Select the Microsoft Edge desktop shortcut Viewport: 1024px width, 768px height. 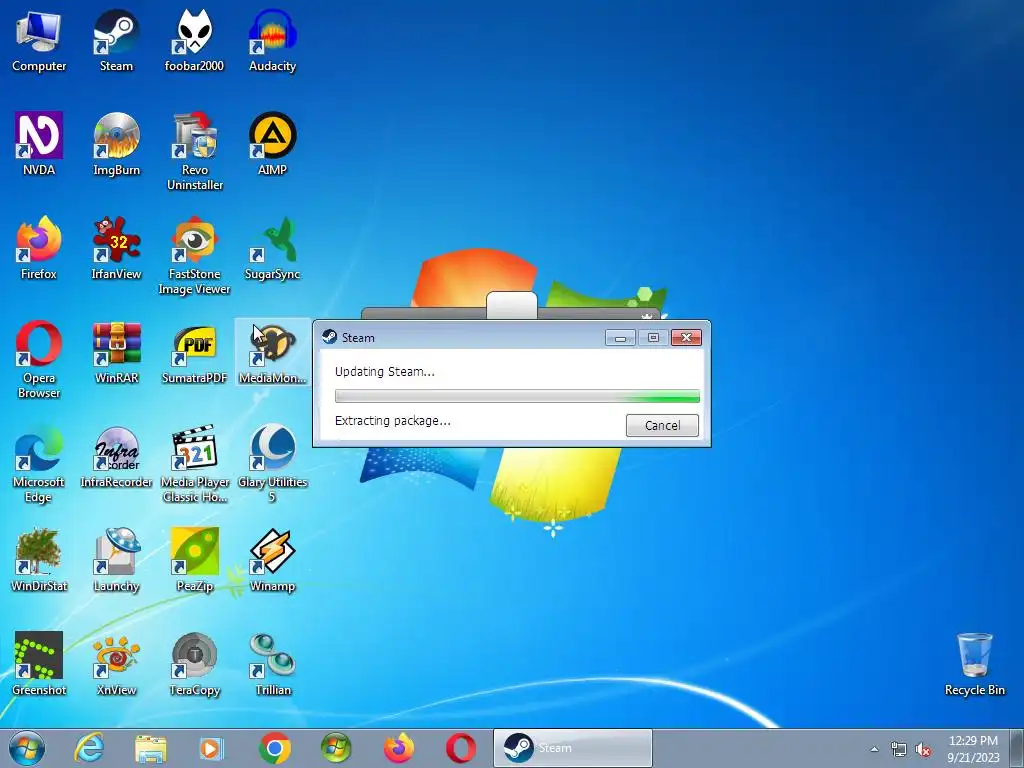(39, 463)
